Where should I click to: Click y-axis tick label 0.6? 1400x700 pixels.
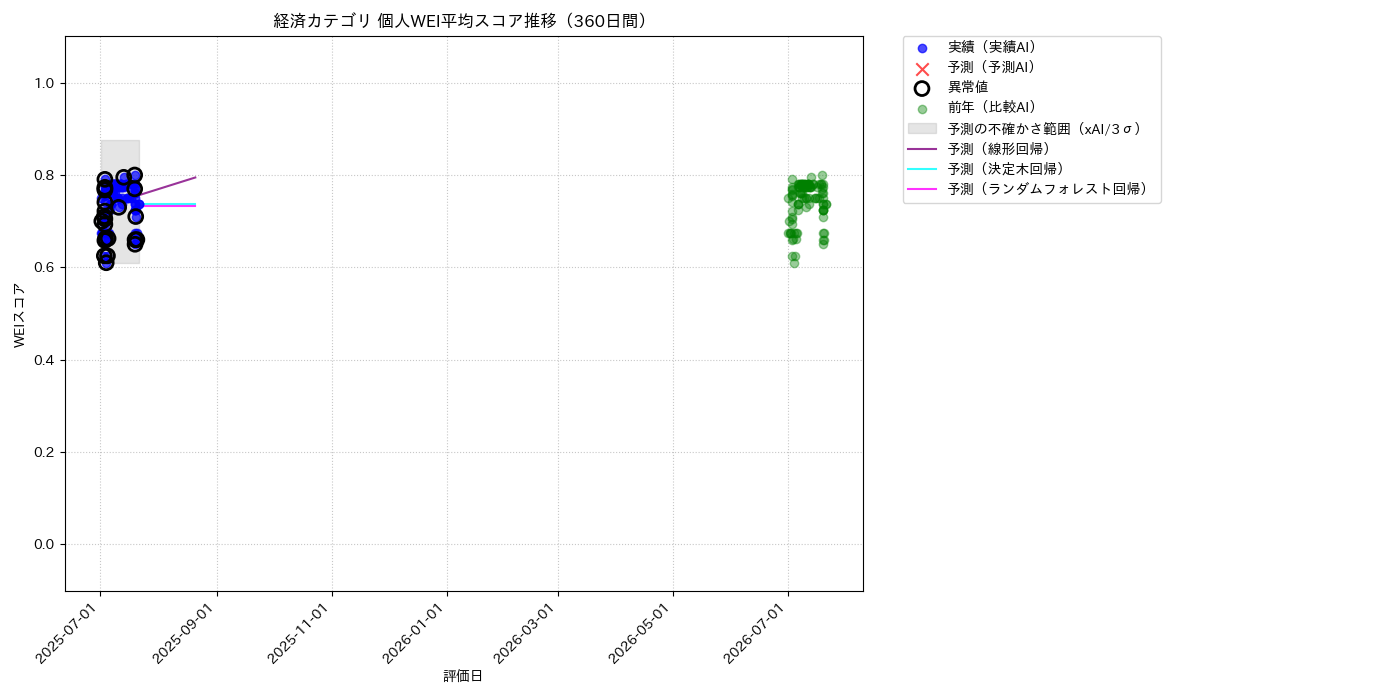point(45,267)
